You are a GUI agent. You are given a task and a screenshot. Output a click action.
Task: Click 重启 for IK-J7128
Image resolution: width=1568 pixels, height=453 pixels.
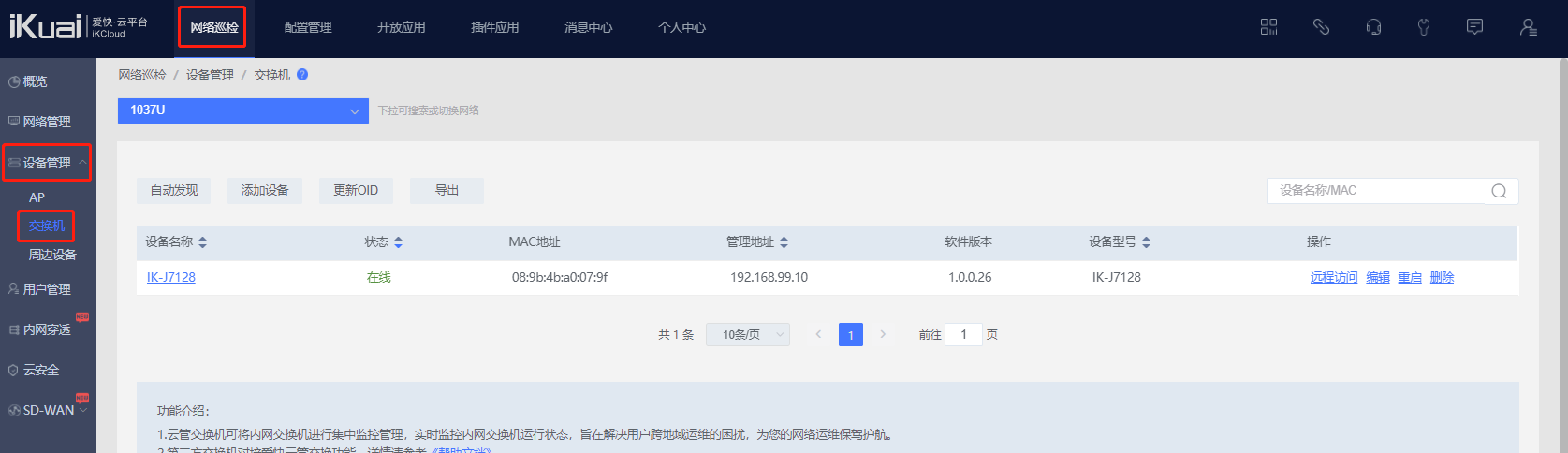(1410, 277)
